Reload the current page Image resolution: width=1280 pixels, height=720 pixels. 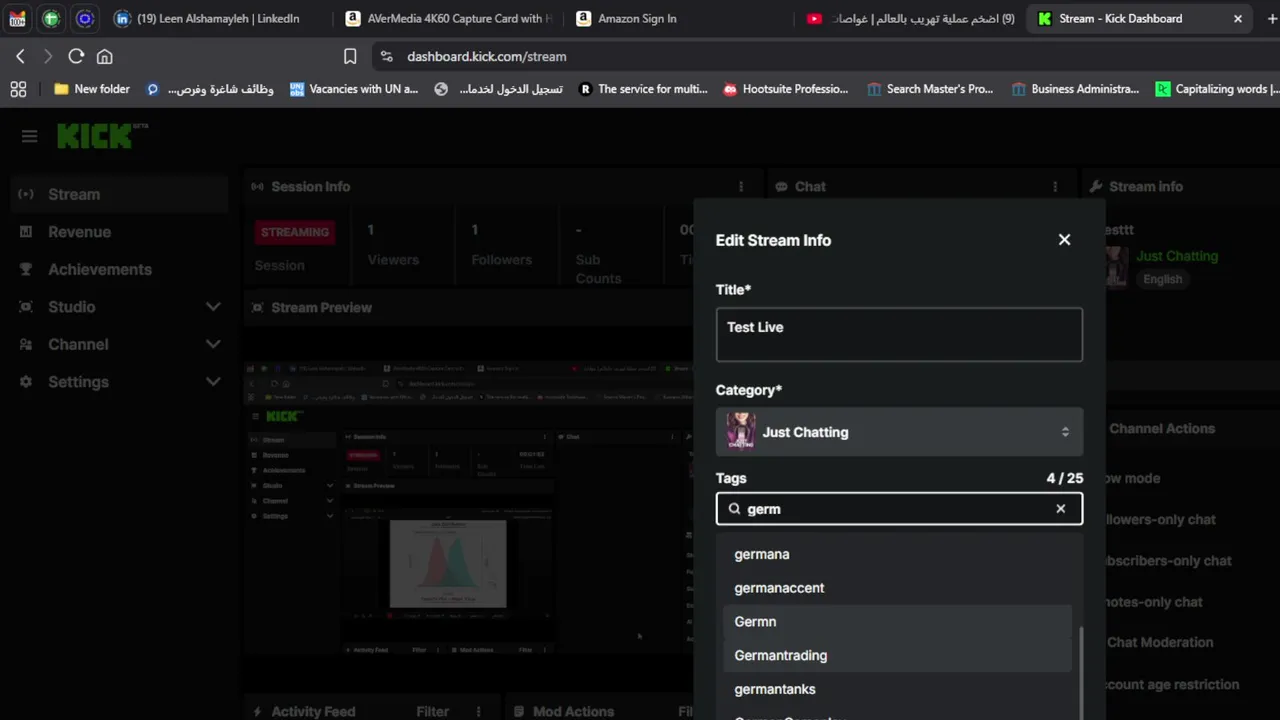76,57
